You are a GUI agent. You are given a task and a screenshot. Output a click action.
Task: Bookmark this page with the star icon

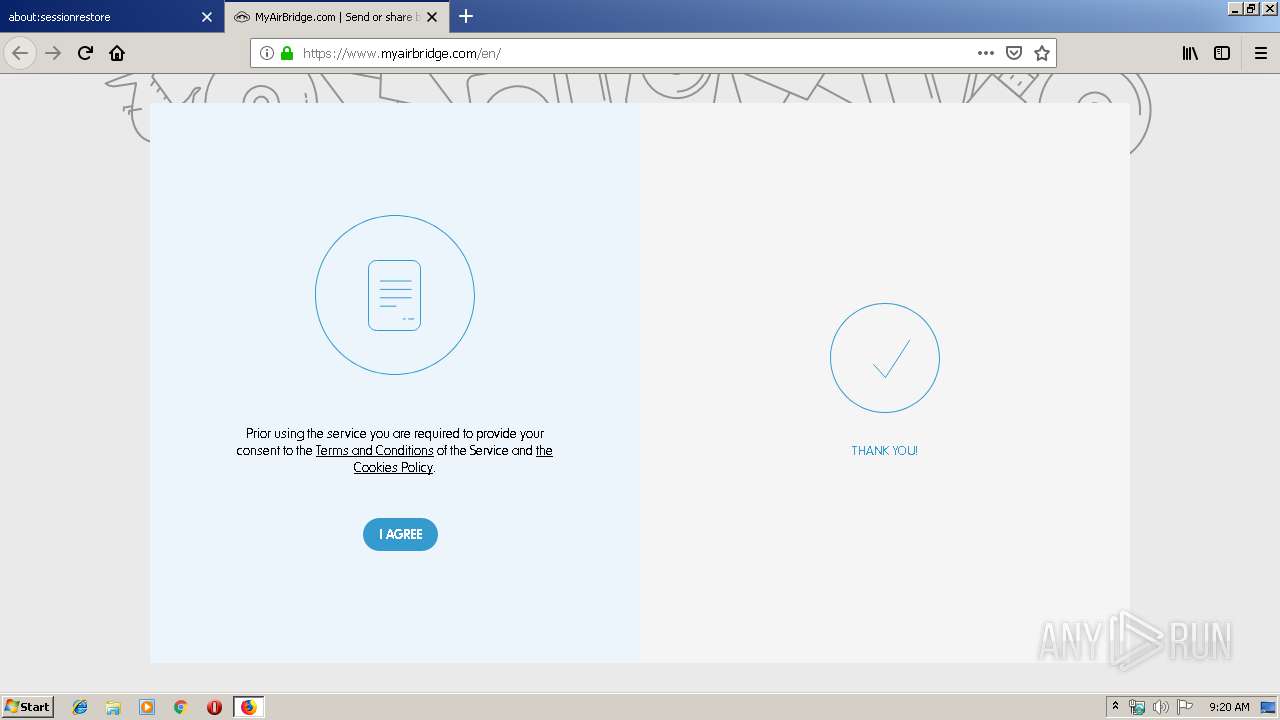click(1042, 53)
